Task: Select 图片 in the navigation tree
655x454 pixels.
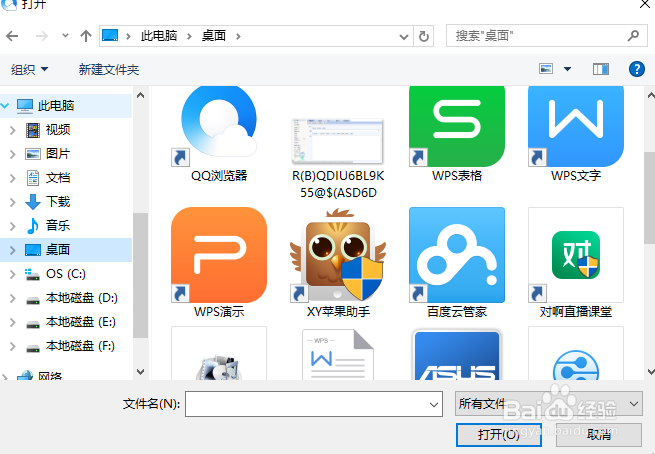Action: [58, 154]
